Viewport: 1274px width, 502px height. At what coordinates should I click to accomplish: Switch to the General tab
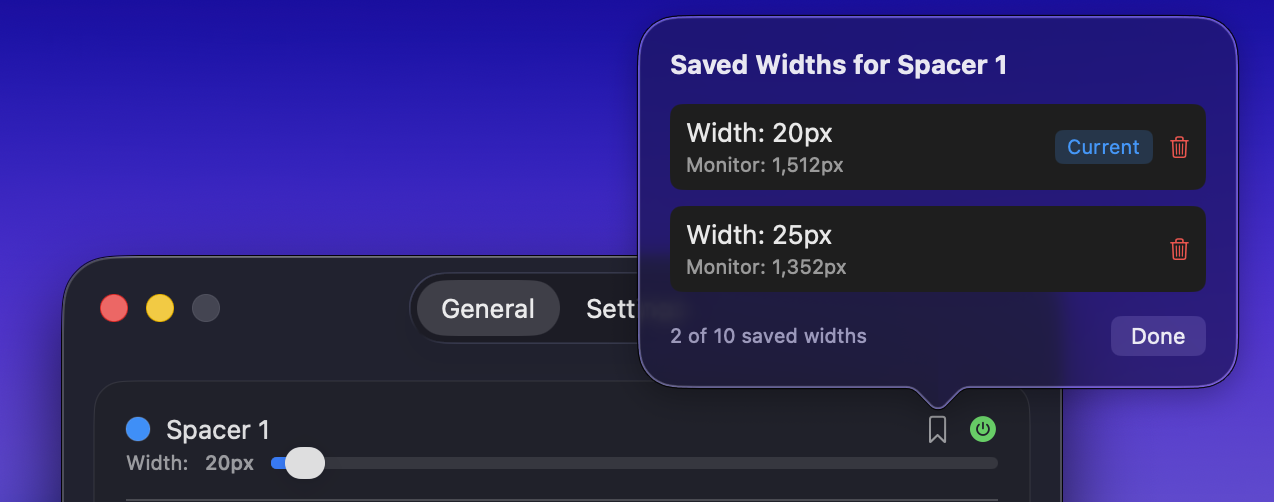488,309
